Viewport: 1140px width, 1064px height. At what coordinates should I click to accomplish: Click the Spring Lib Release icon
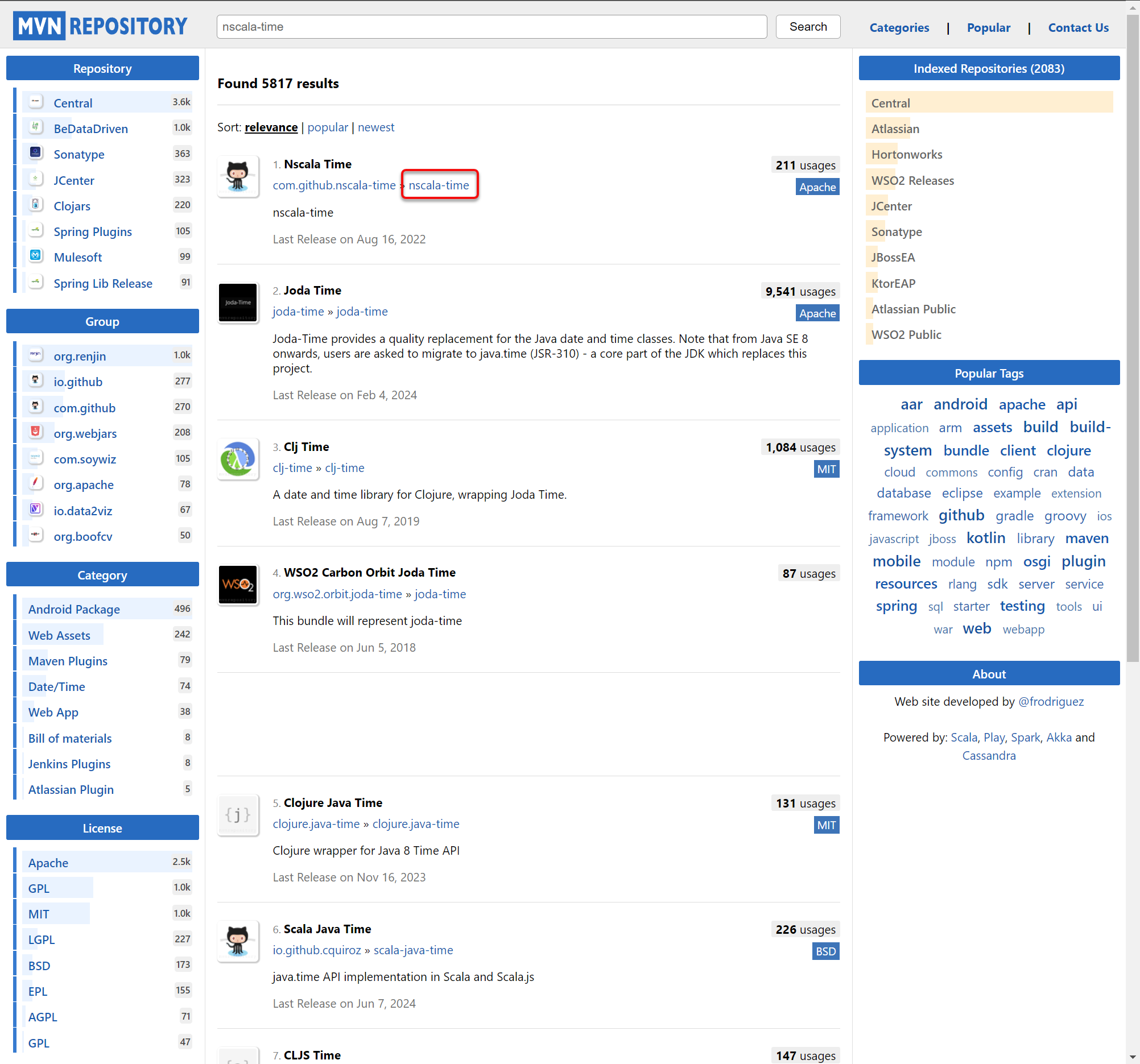[x=35, y=282]
